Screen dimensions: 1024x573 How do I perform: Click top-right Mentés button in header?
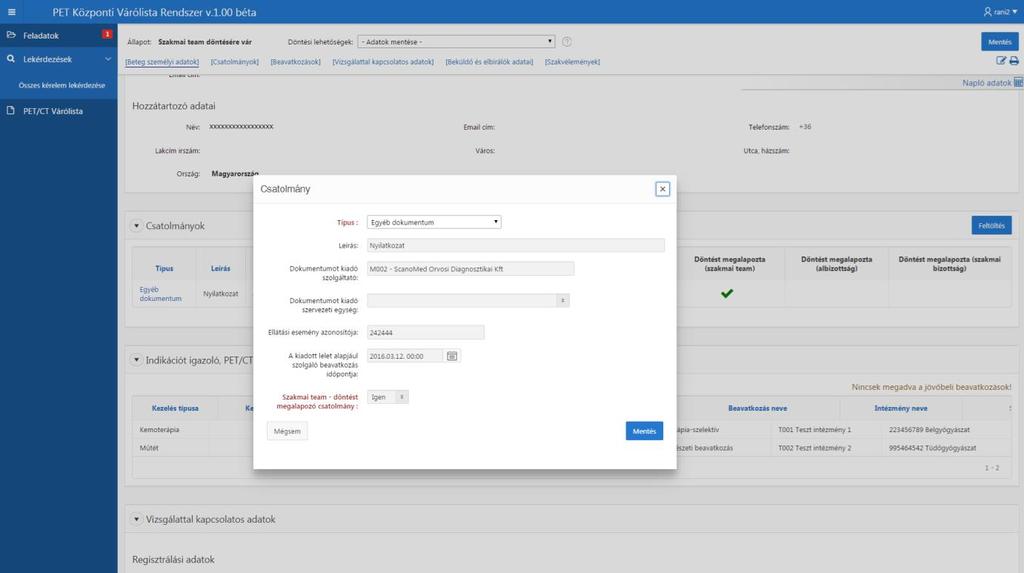coord(999,41)
